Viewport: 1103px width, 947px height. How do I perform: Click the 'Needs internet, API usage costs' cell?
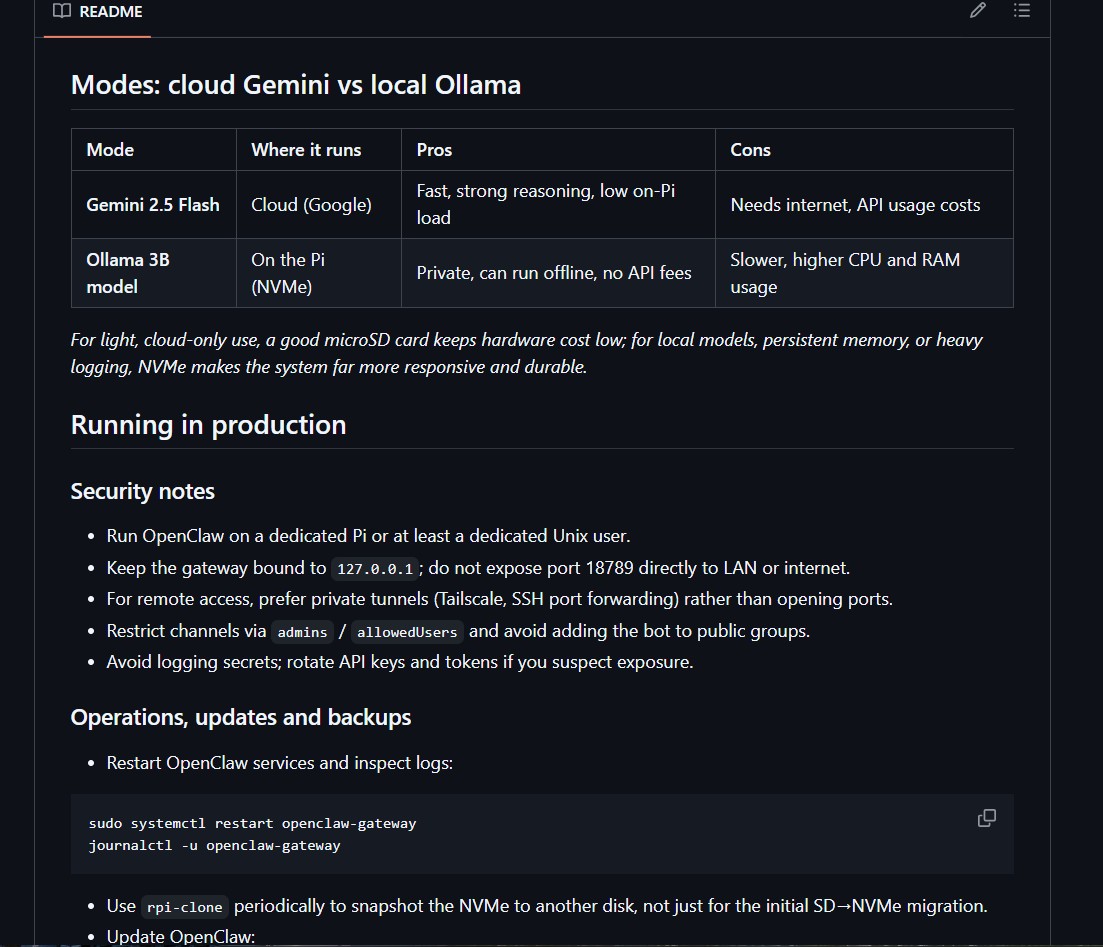[x=864, y=205]
